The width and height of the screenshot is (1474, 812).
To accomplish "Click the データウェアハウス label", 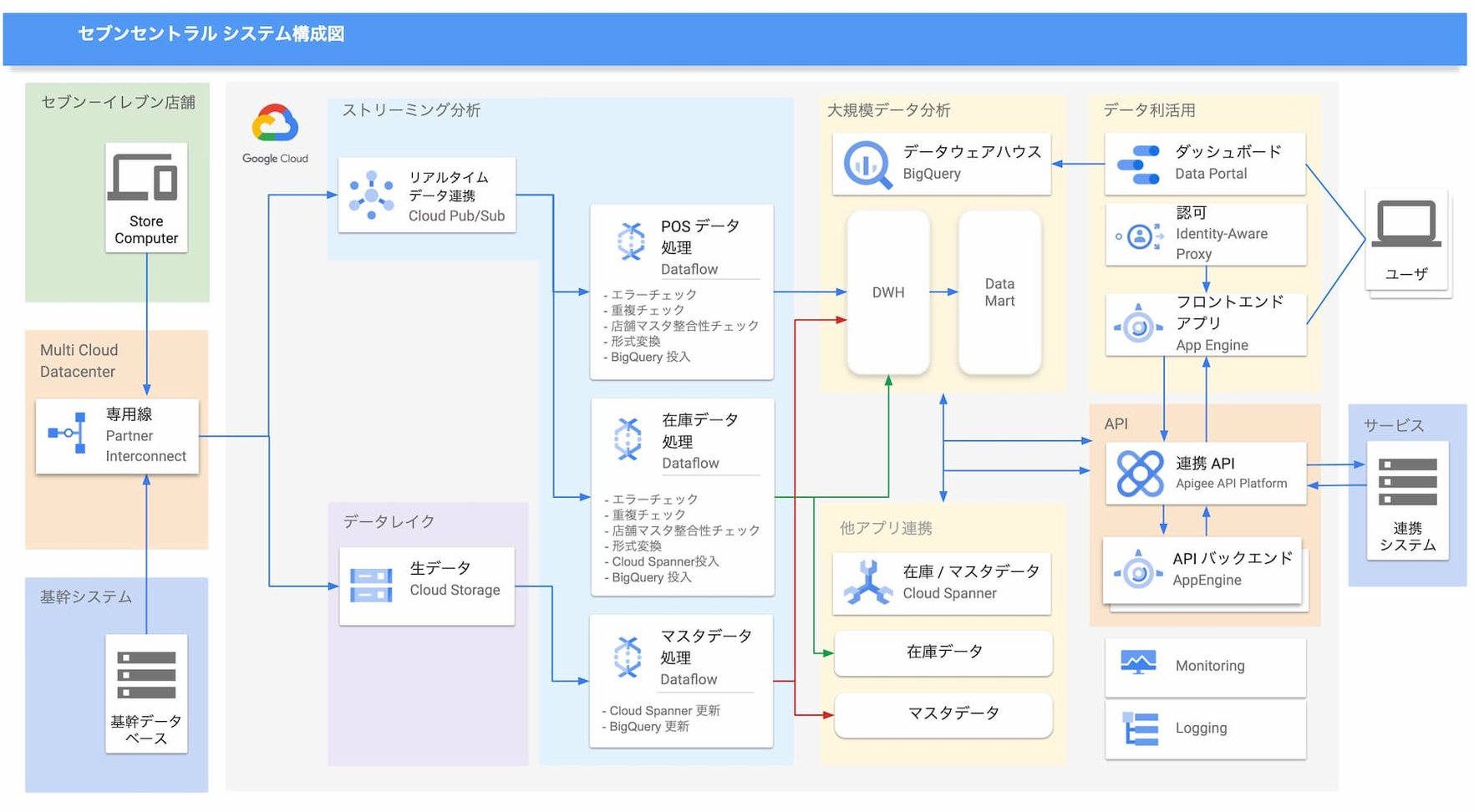I will coord(973,151).
